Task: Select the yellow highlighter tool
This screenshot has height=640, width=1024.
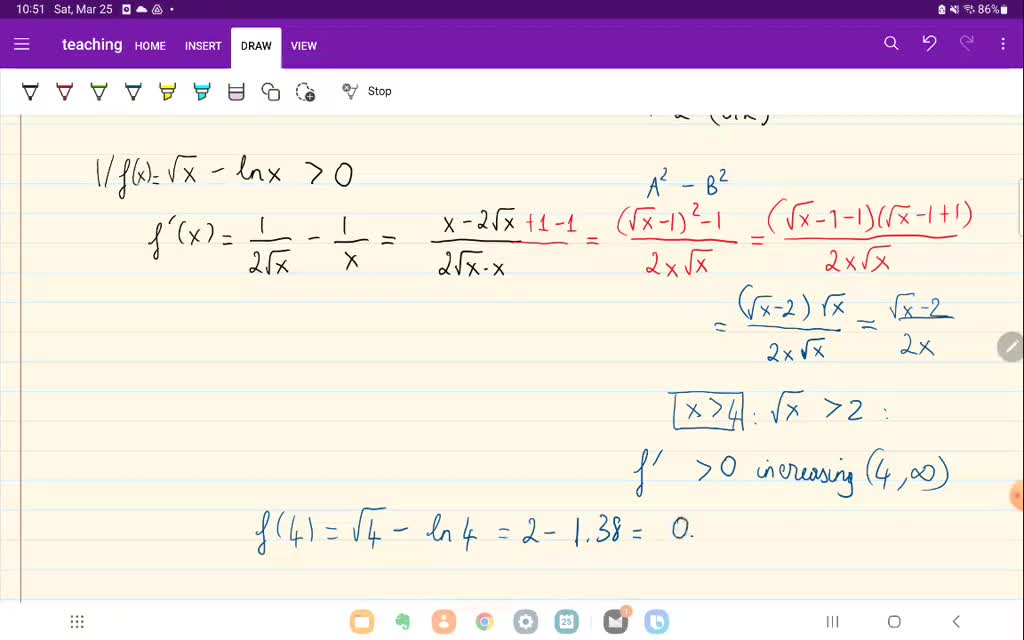Action: [x=167, y=91]
